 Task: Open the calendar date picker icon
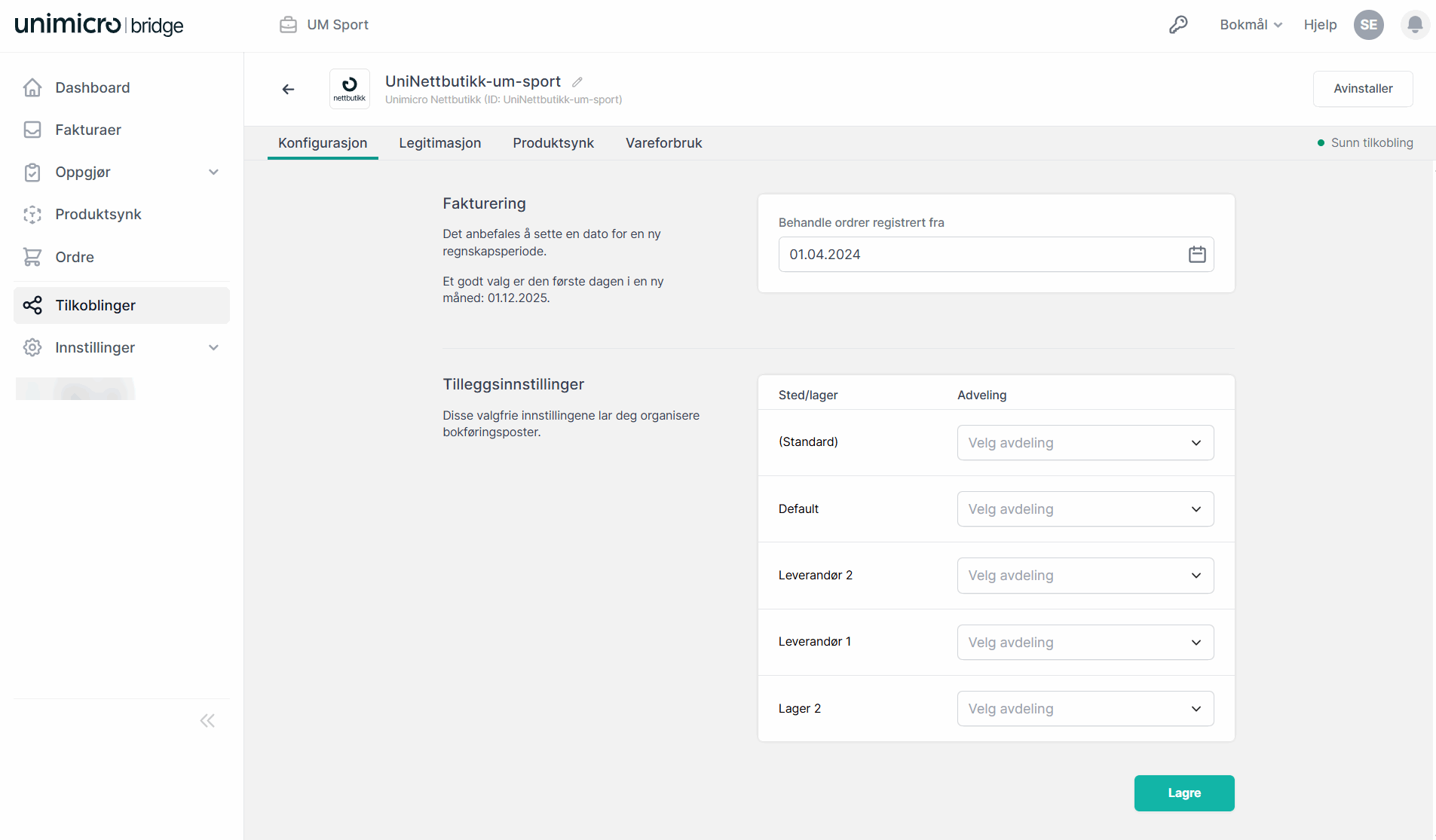(1196, 255)
